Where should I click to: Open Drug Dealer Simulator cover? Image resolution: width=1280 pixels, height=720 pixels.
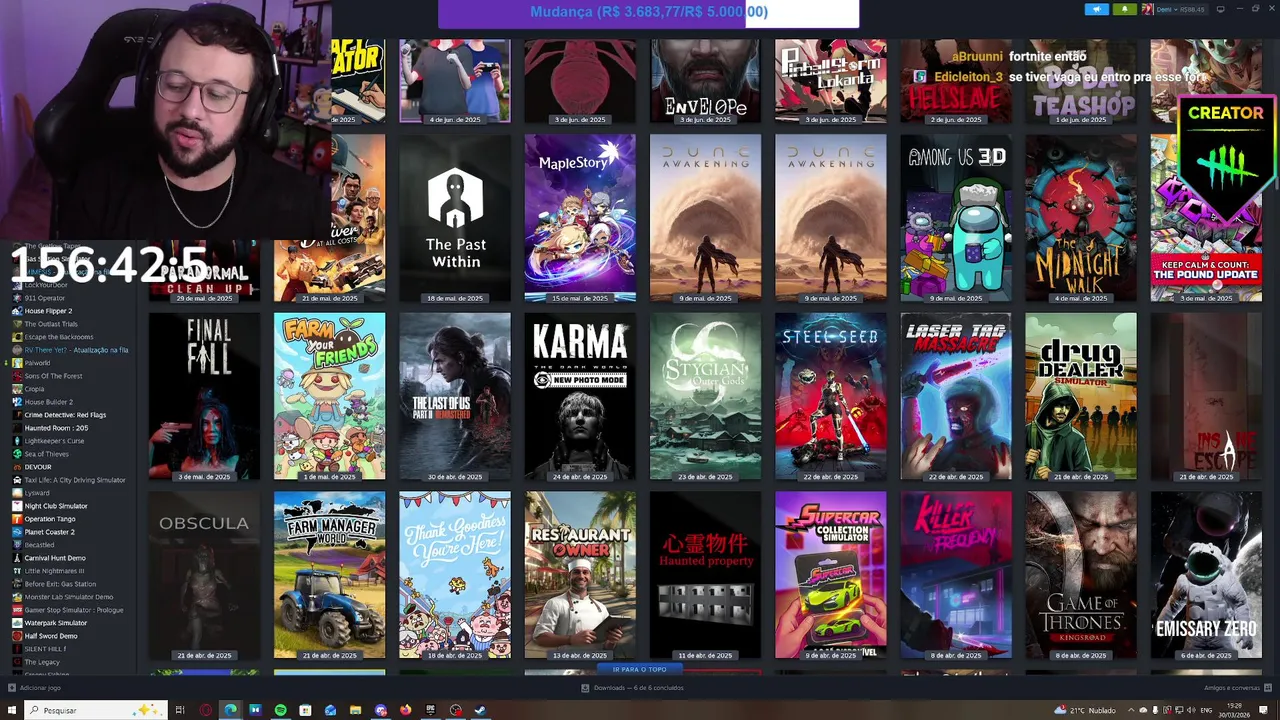pyautogui.click(x=1081, y=397)
